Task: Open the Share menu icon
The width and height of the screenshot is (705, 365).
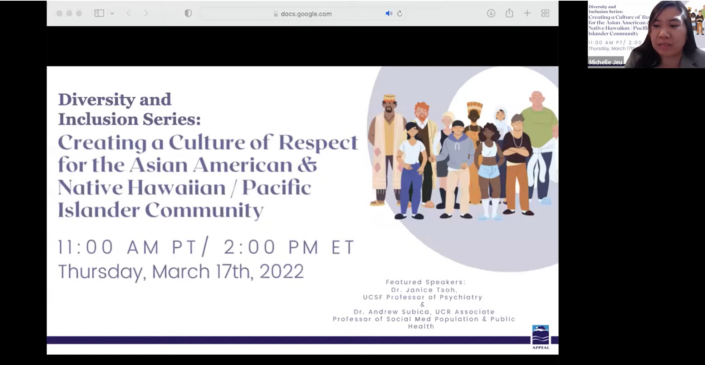Action: point(509,13)
